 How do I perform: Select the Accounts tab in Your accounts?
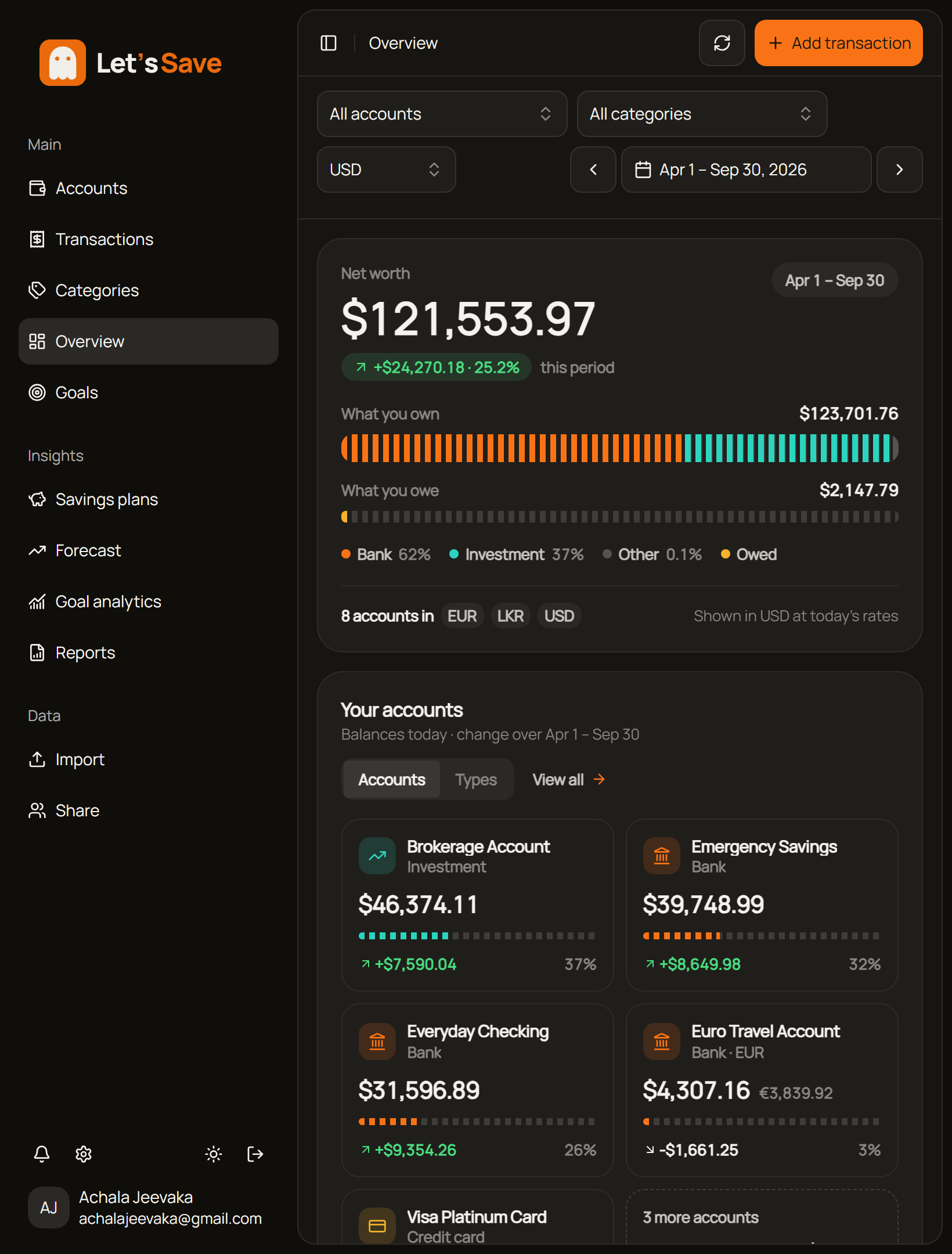click(x=392, y=779)
